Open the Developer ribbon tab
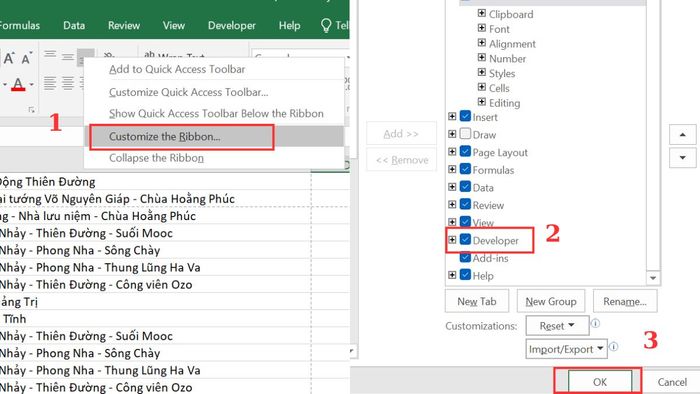The width and height of the screenshot is (700, 394). coord(232,25)
